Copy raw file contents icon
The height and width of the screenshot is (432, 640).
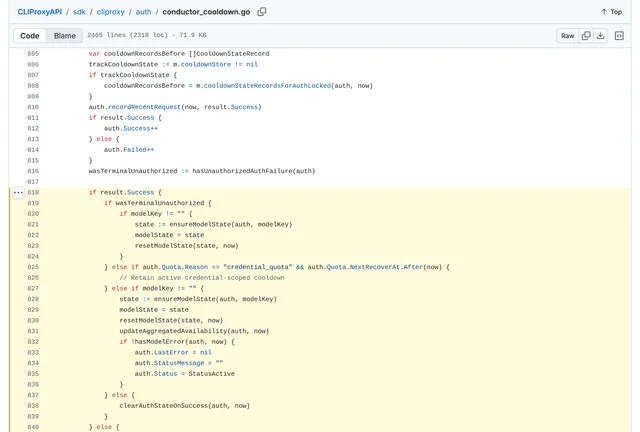586,36
